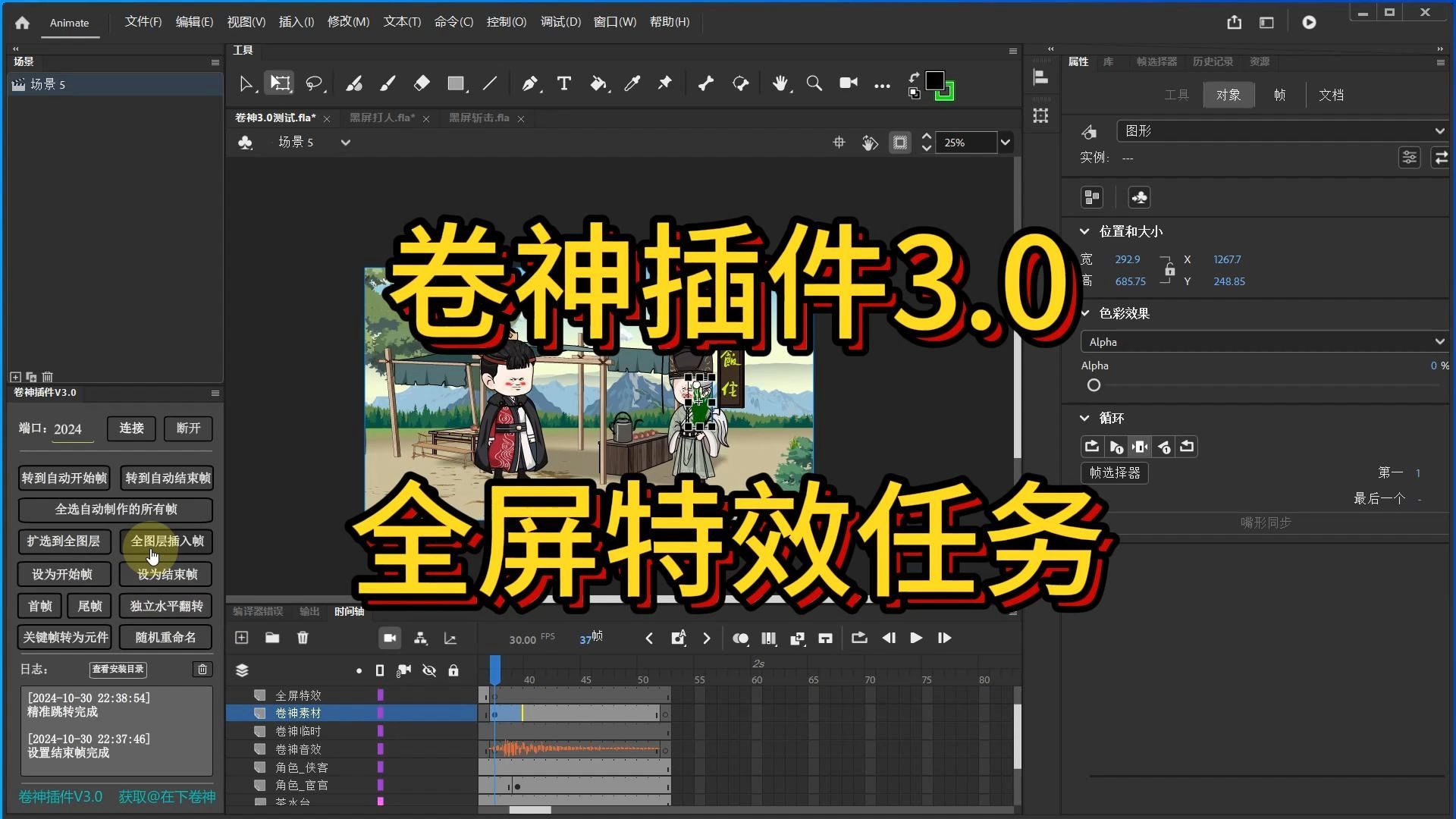This screenshot has width=1456, height=819.
Task: Toggle lock on 卷神素材 layer
Action: click(453, 713)
